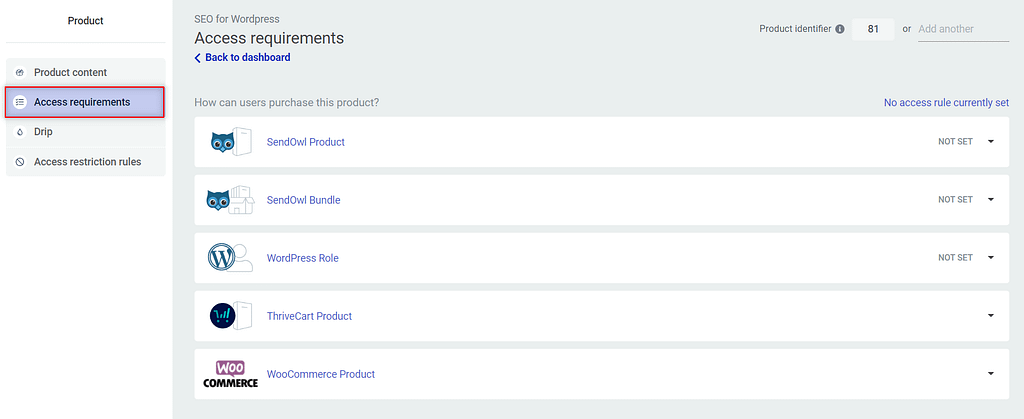Select Access requirements in sidebar

[x=85, y=102]
